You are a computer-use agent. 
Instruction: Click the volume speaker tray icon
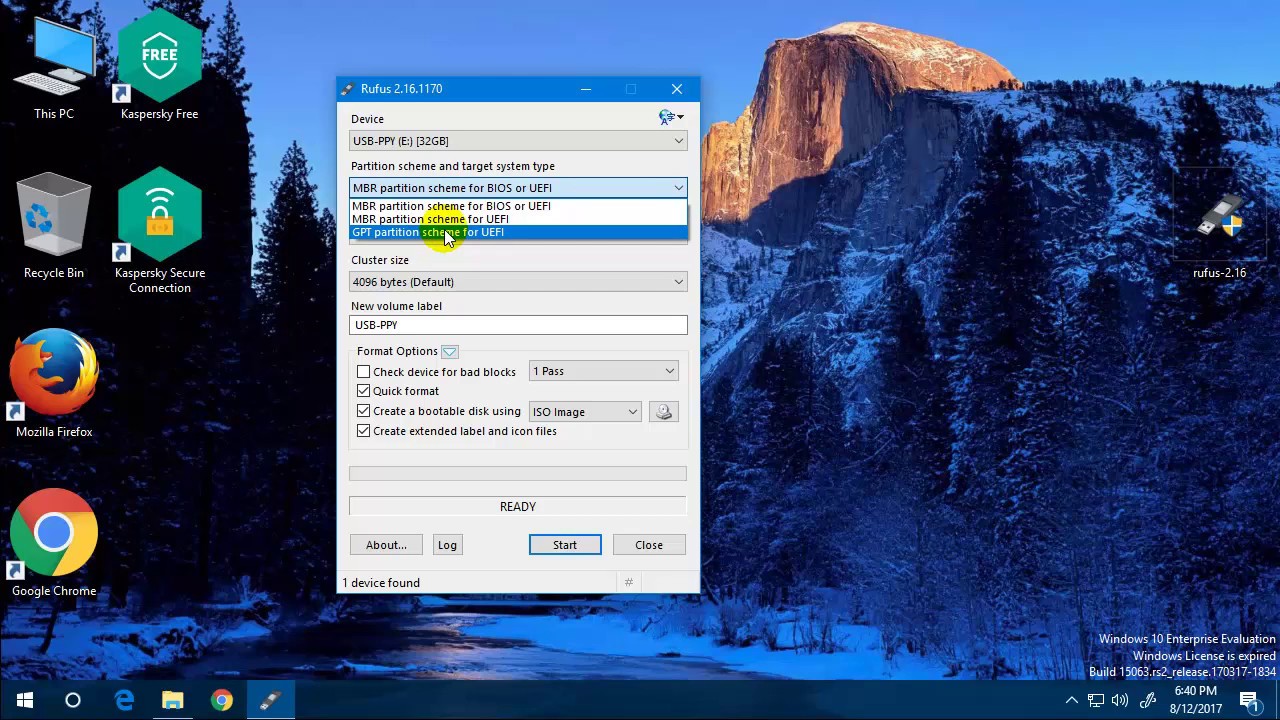click(1121, 701)
